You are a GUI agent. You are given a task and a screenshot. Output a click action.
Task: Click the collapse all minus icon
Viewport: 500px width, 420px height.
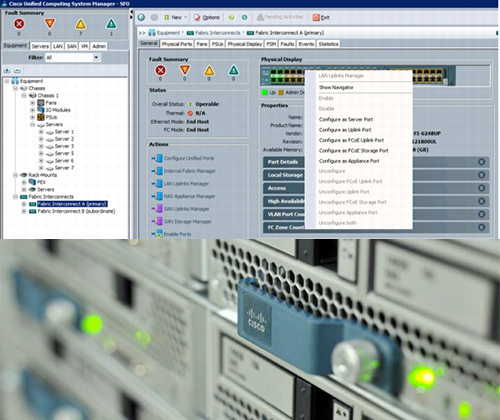(17, 70)
